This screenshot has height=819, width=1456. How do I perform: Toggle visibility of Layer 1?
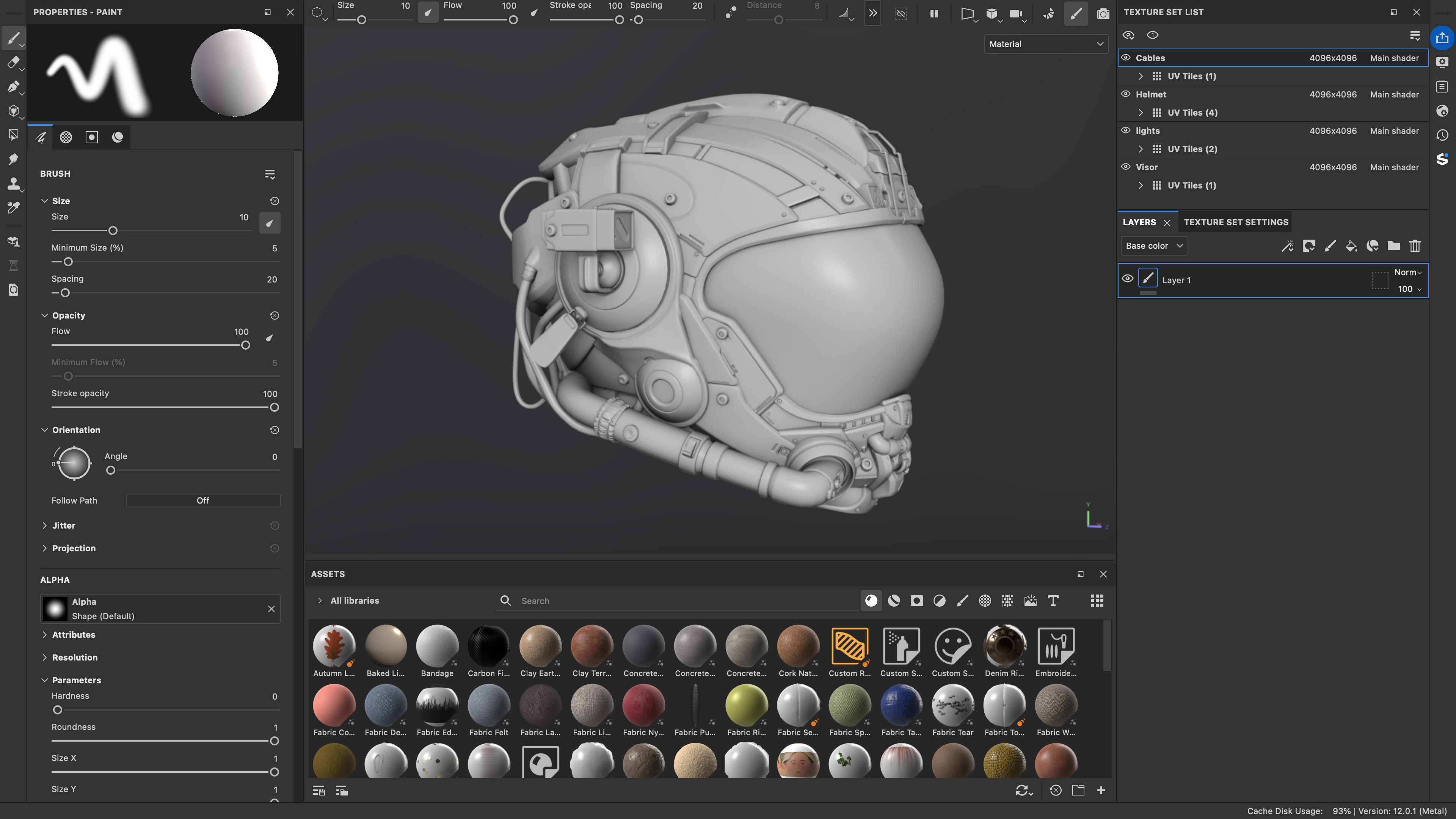click(1128, 279)
